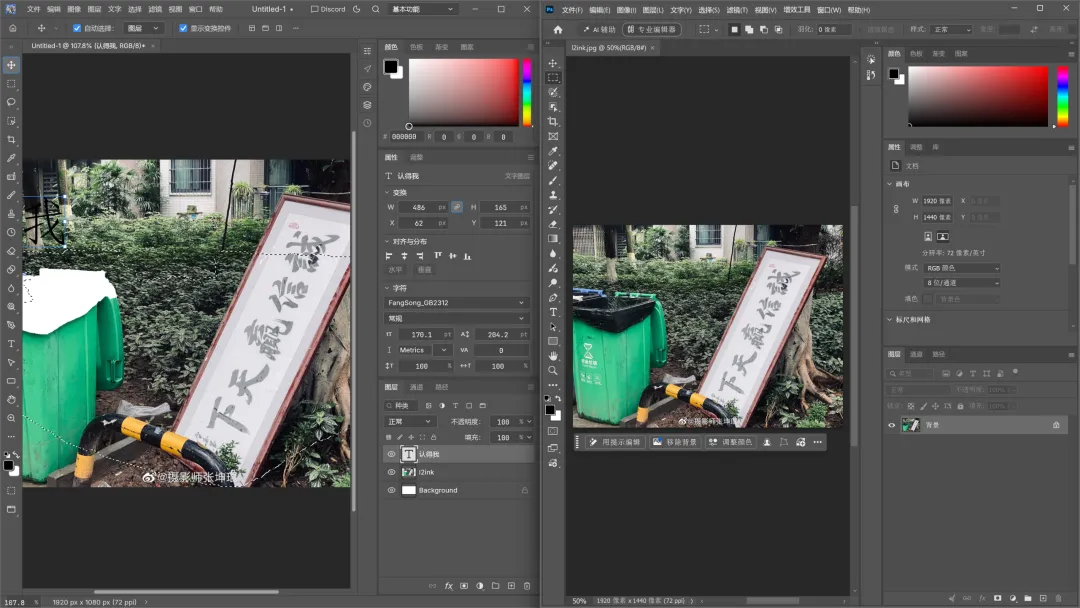Screen dimensions: 1080x608
Task: Click the Home icon in the right window
Action: click(x=558, y=30)
